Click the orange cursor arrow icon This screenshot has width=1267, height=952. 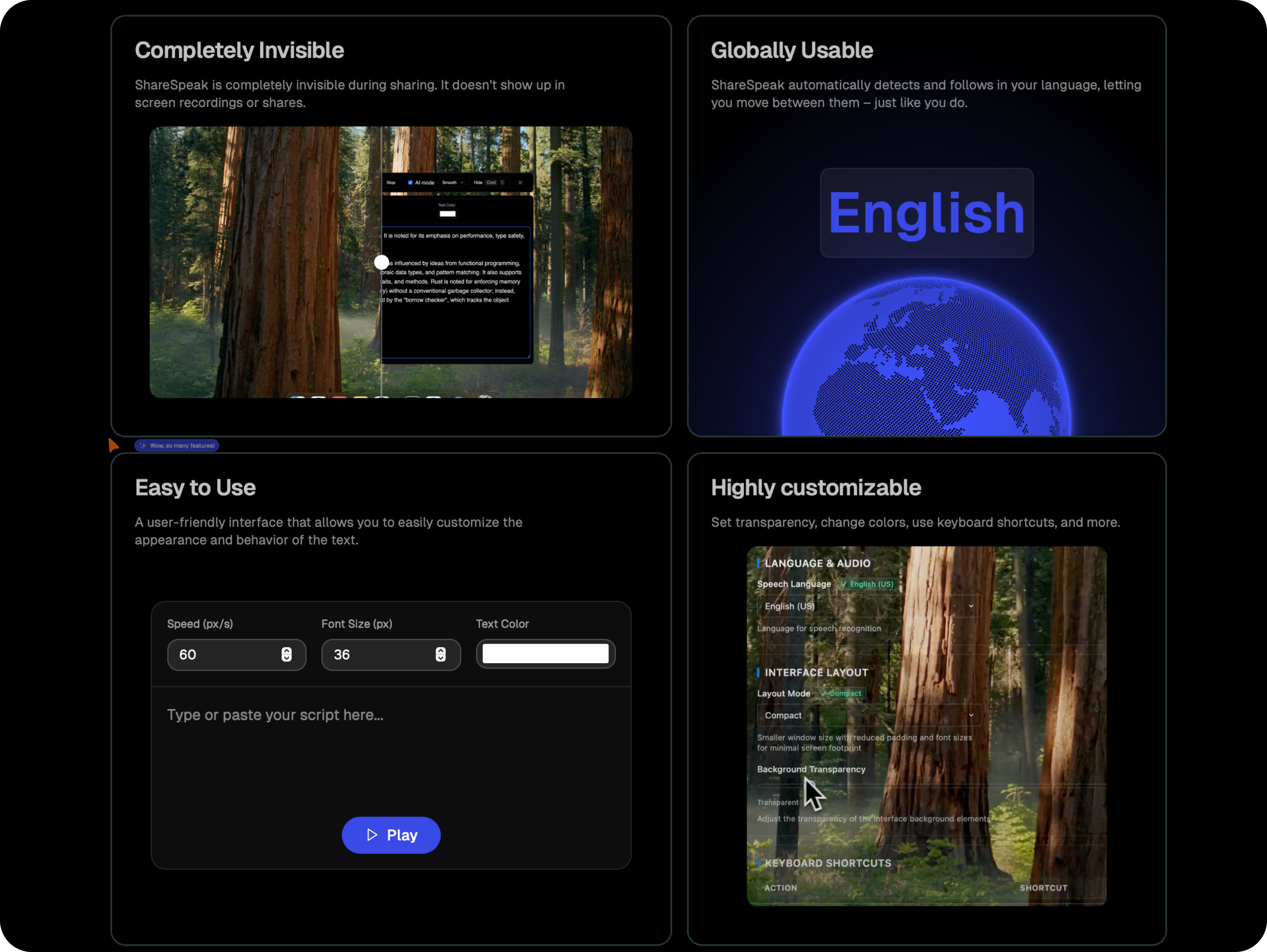point(113,445)
